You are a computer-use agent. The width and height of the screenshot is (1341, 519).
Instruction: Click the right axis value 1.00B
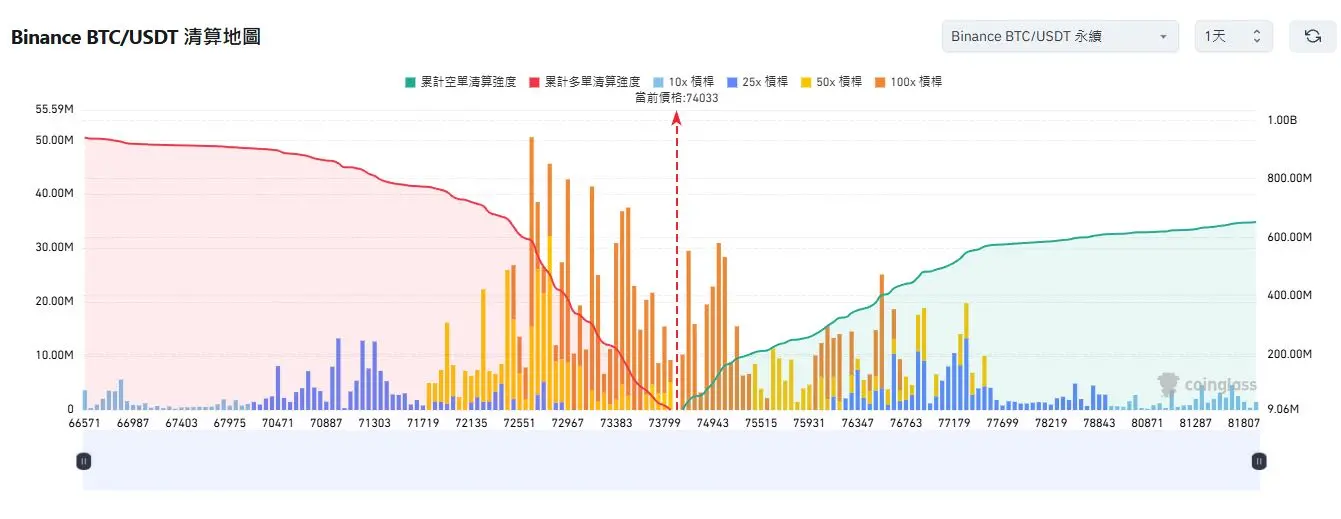coord(1282,120)
